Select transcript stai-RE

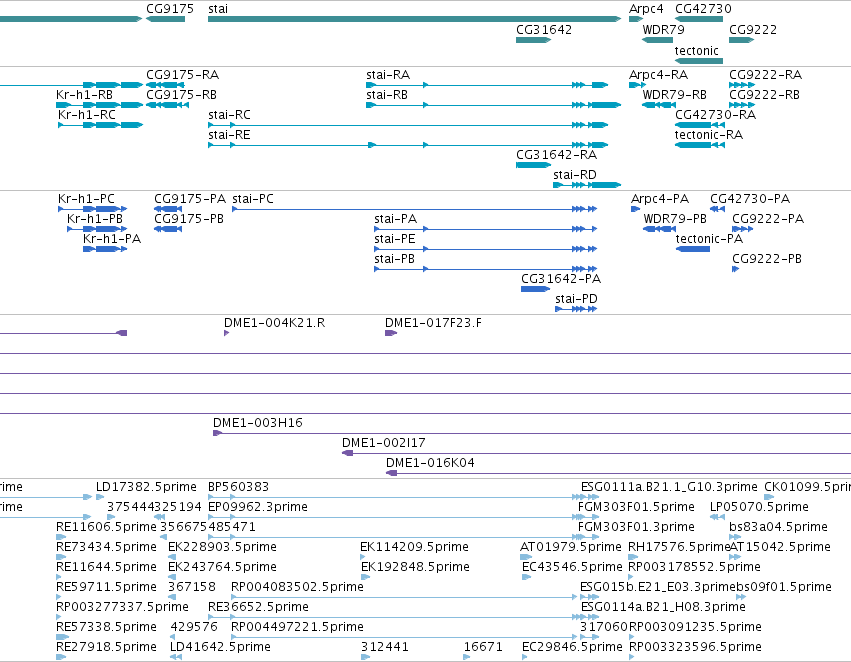click(408, 145)
